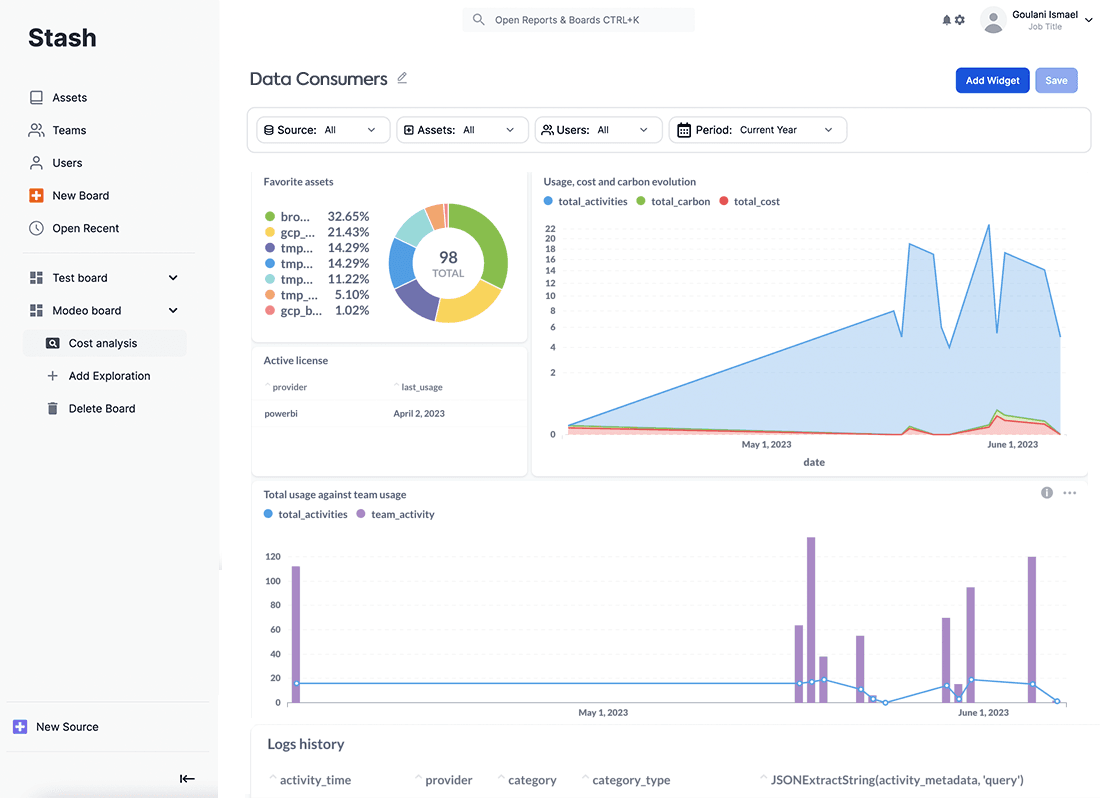1100x798 pixels.
Task: Select Cost analysis under Modeo board
Action: coord(102,343)
